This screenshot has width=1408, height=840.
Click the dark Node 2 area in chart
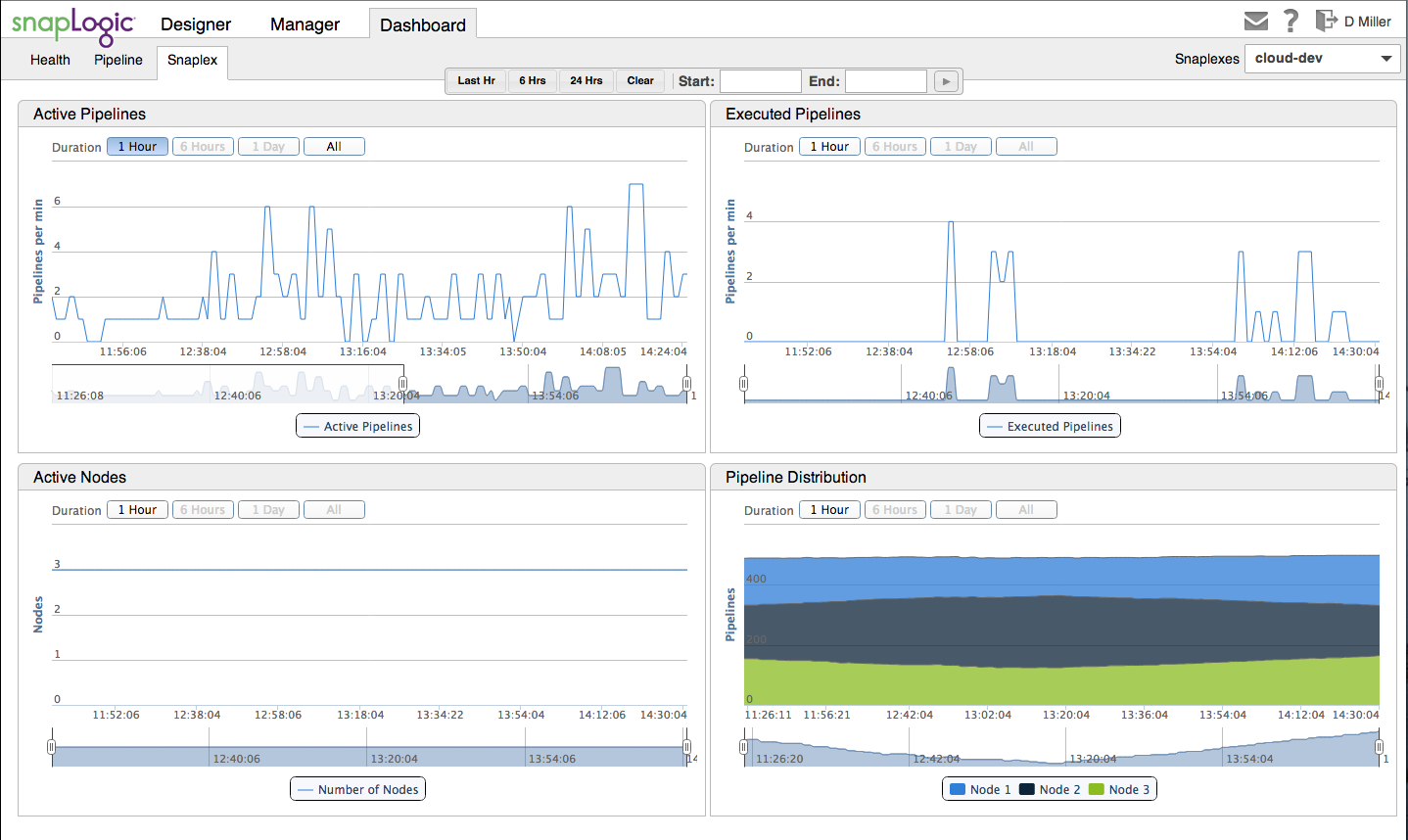coord(1061,631)
